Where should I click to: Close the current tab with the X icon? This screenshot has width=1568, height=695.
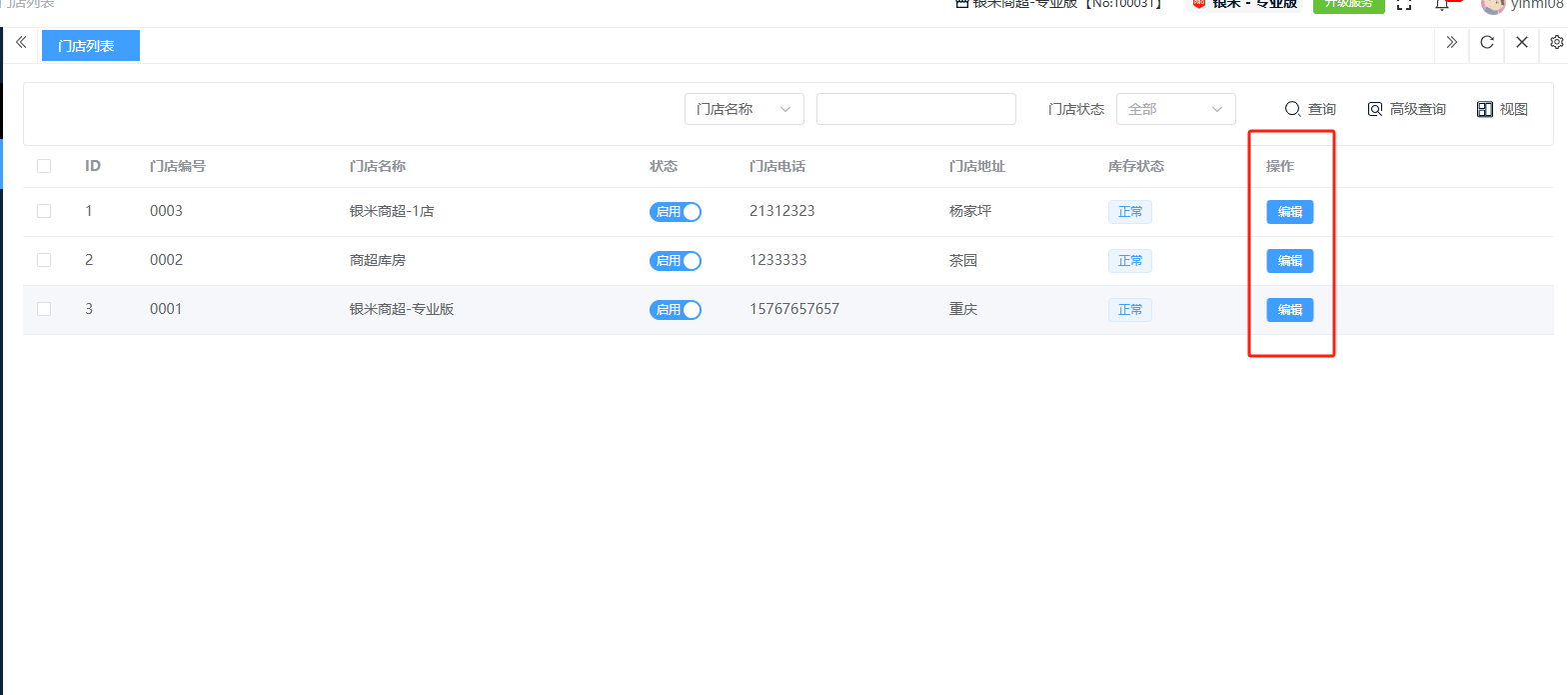(1522, 43)
